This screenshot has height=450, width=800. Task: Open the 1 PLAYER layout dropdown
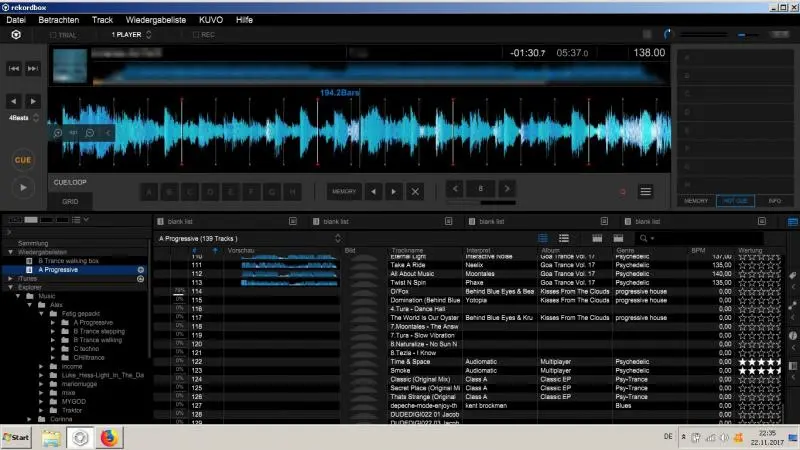tap(132, 35)
